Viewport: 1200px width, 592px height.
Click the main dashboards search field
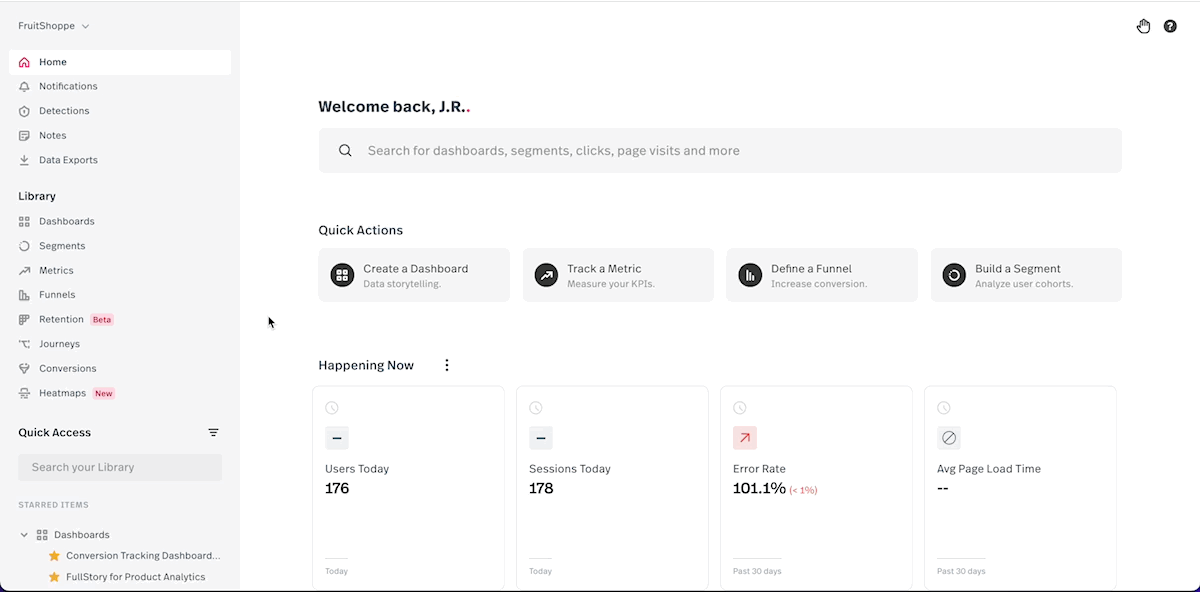pyautogui.click(x=720, y=151)
